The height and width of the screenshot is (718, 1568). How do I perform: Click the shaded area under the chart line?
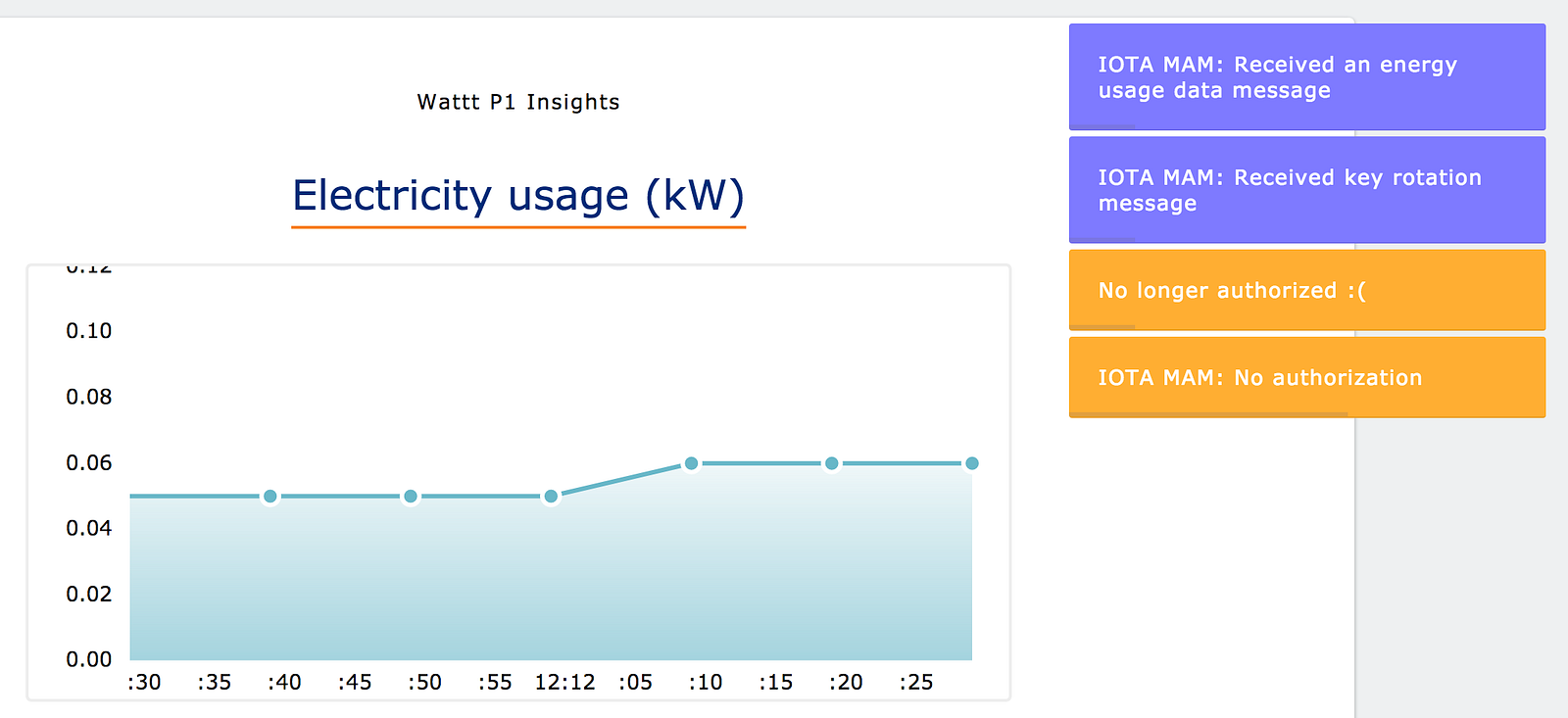pos(551,588)
